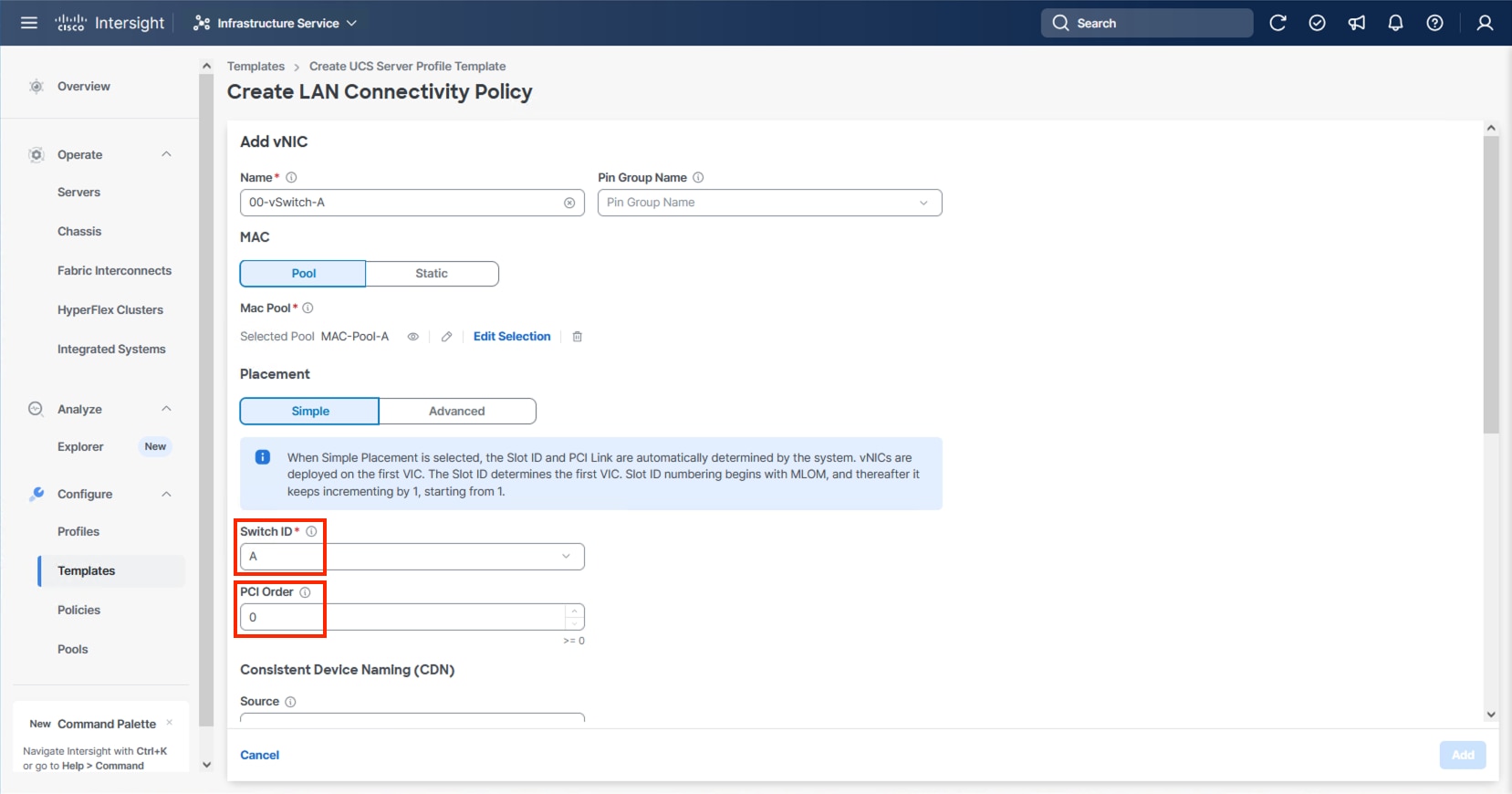Open the hamburger navigation menu
The height and width of the screenshot is (794, 1512).
tap(29, 23)
